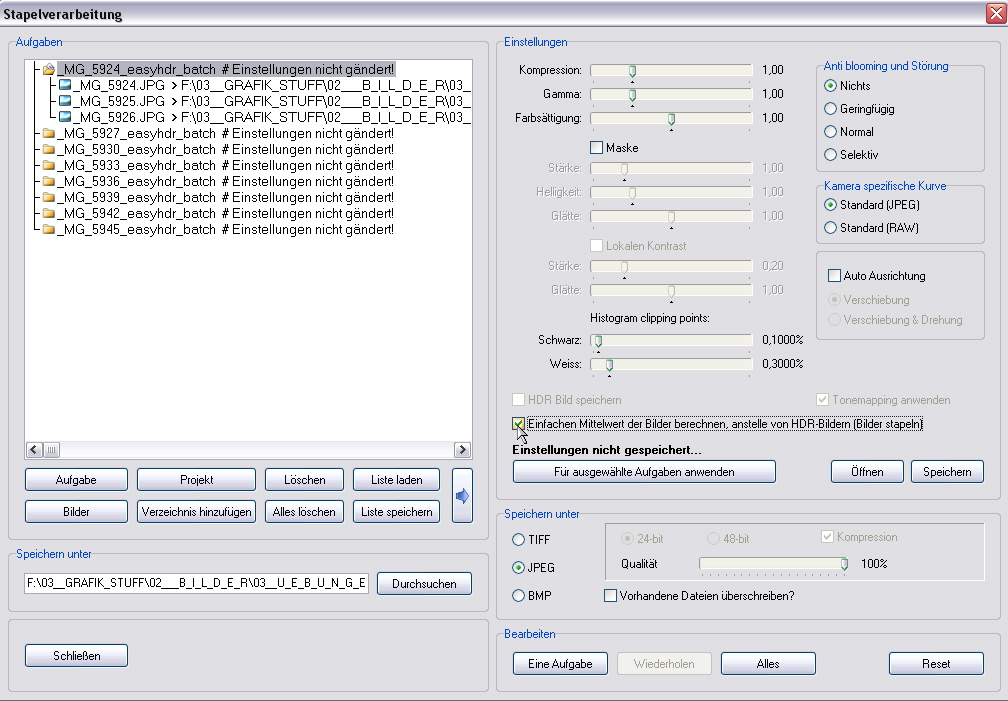
Task: Toggle the Auto Ausrichtung checkbox
Action: tap(835, 276)
